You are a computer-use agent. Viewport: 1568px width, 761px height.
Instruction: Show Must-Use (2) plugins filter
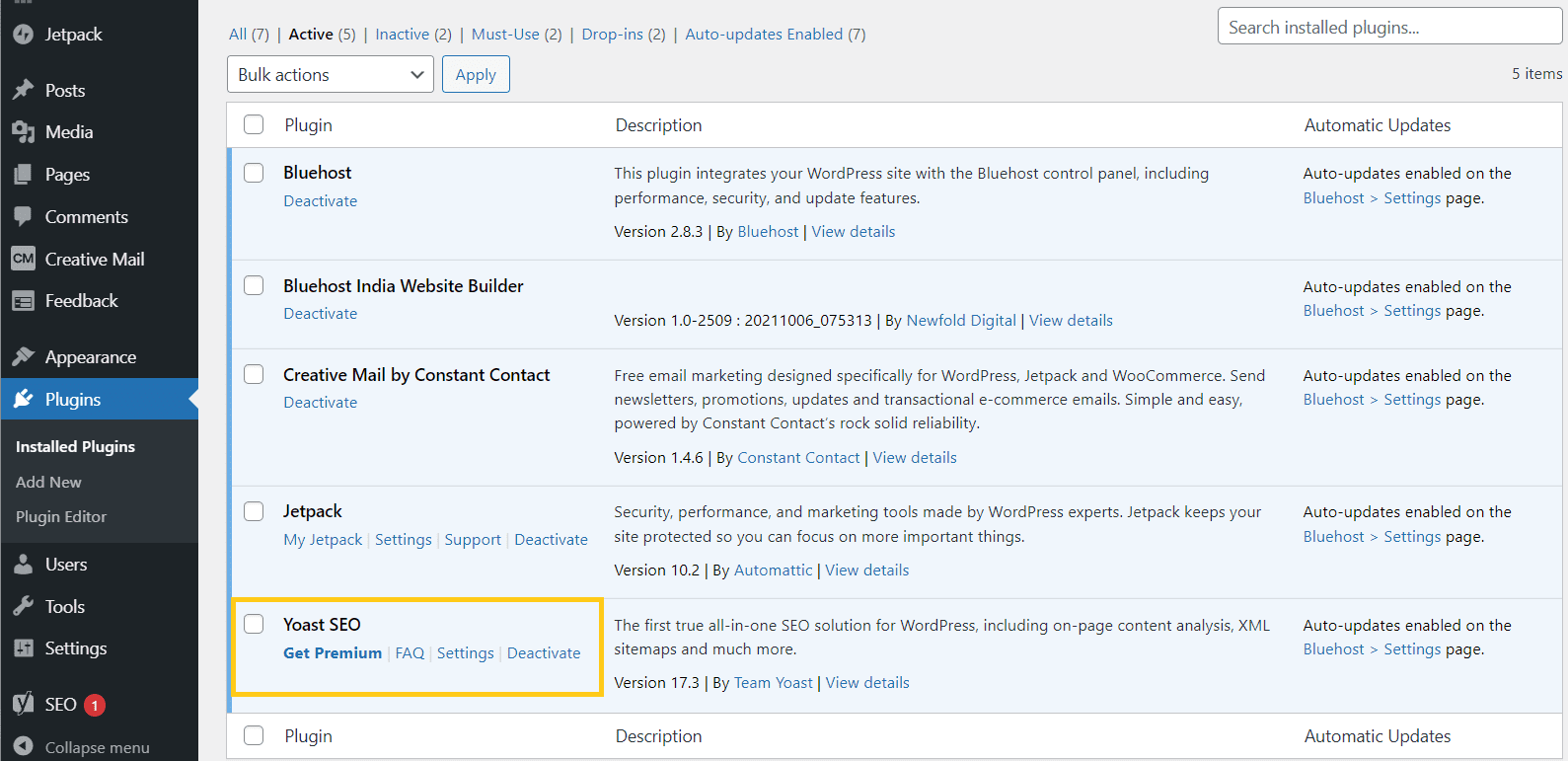[516, 34]
